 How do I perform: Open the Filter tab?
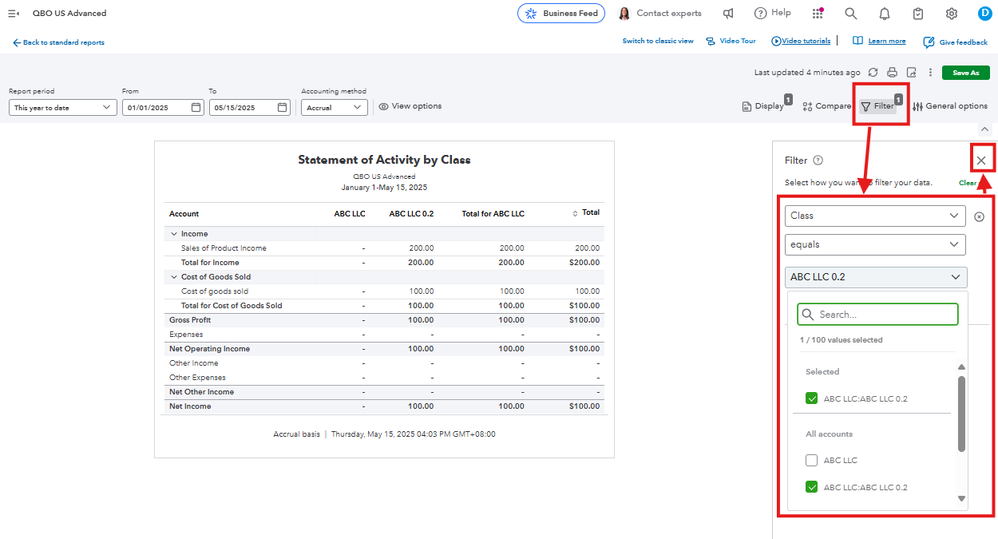coord(877,106)
